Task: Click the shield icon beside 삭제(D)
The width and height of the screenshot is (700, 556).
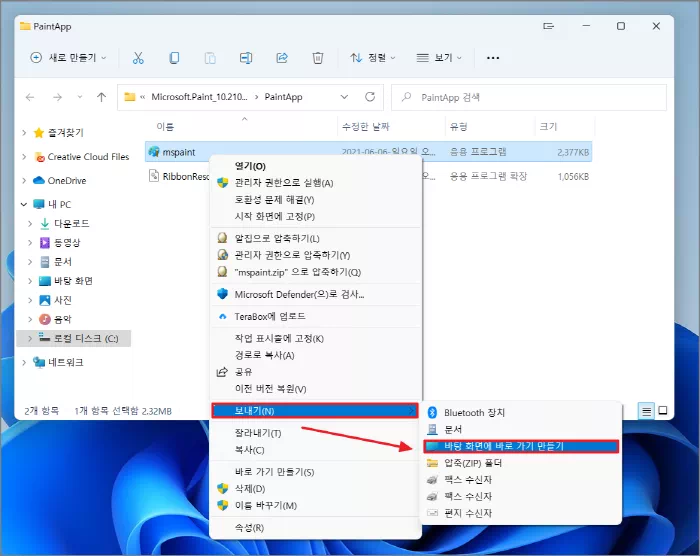Action: click(222, 489)
